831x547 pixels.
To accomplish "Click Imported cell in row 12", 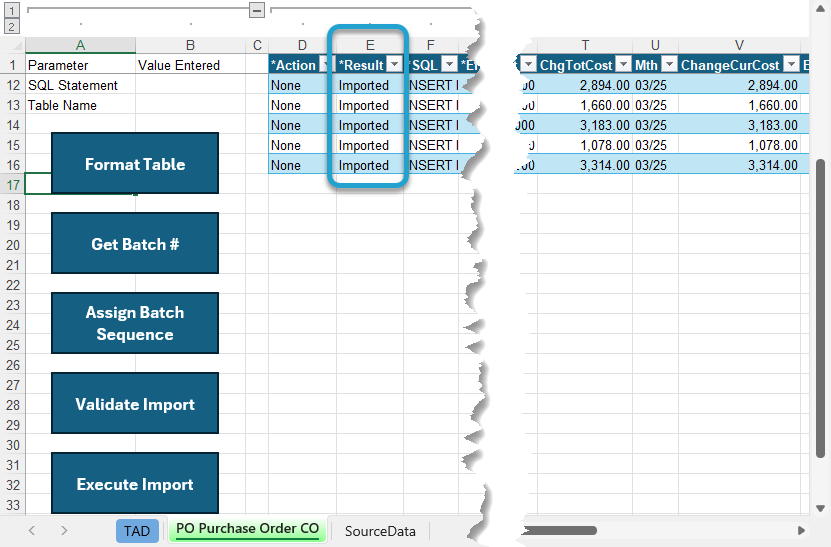I will tap(370, 85).
